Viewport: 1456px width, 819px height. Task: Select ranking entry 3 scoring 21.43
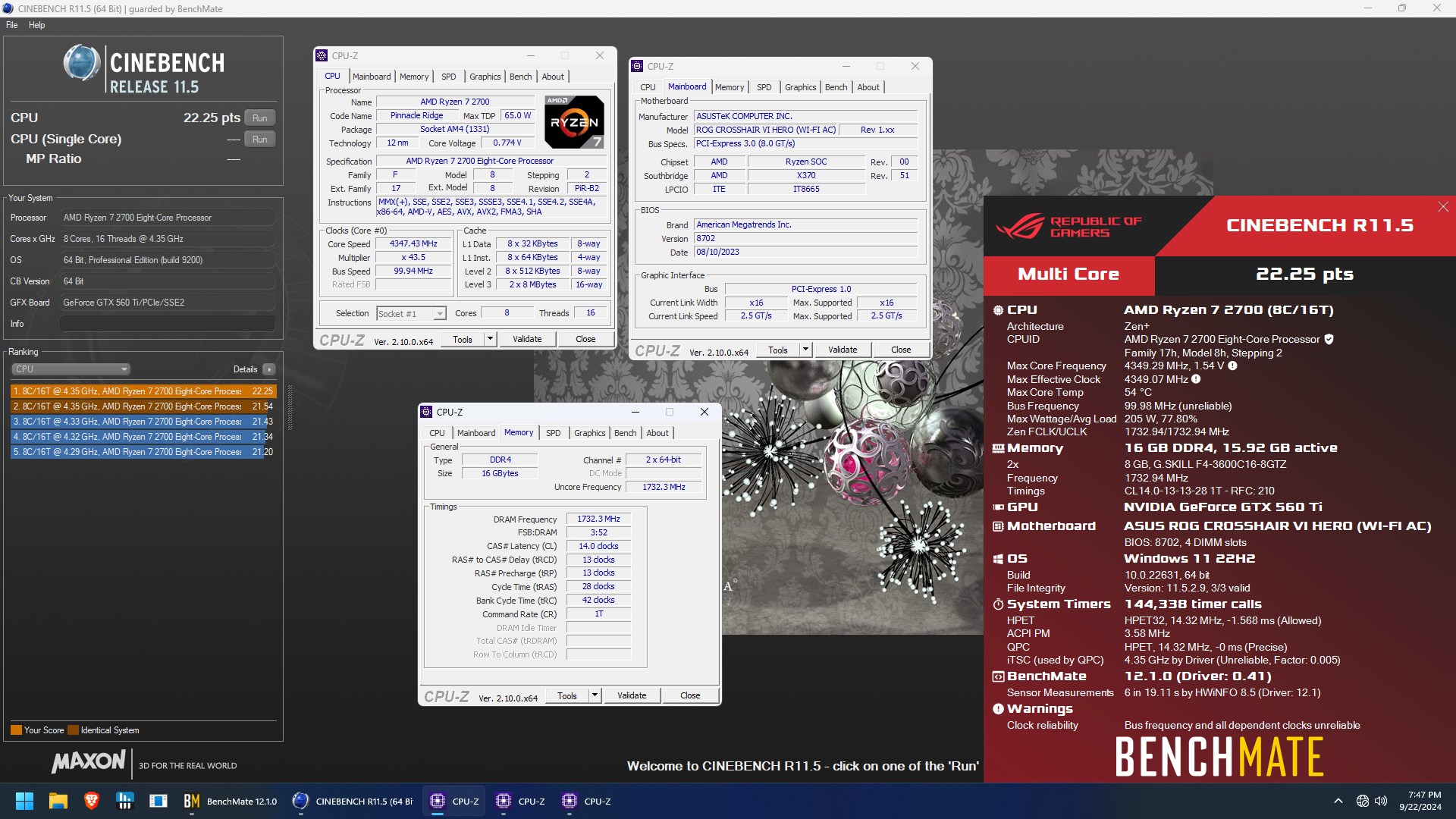[143, 422]
